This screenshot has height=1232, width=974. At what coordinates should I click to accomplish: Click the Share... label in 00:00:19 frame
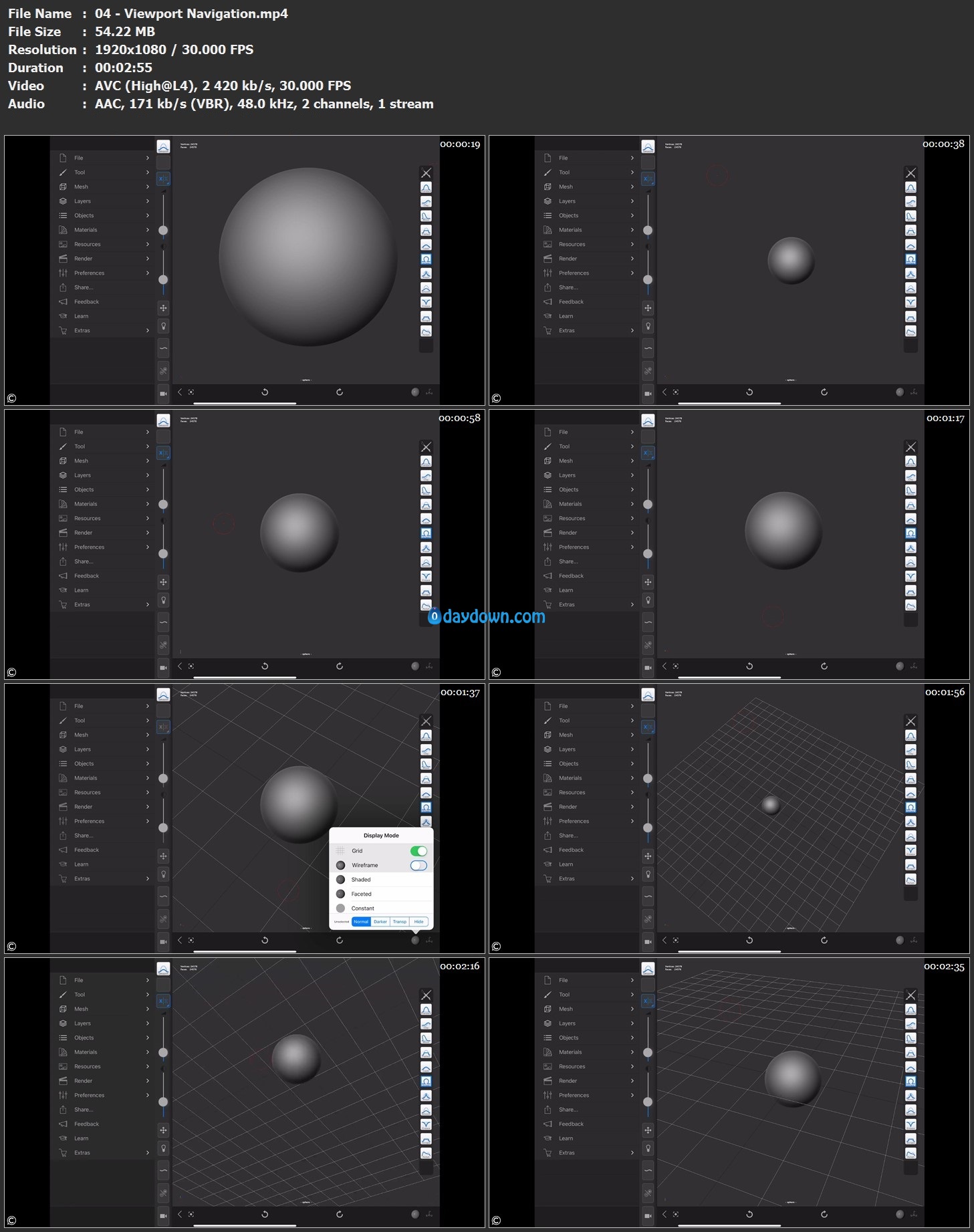coord(84,287)
